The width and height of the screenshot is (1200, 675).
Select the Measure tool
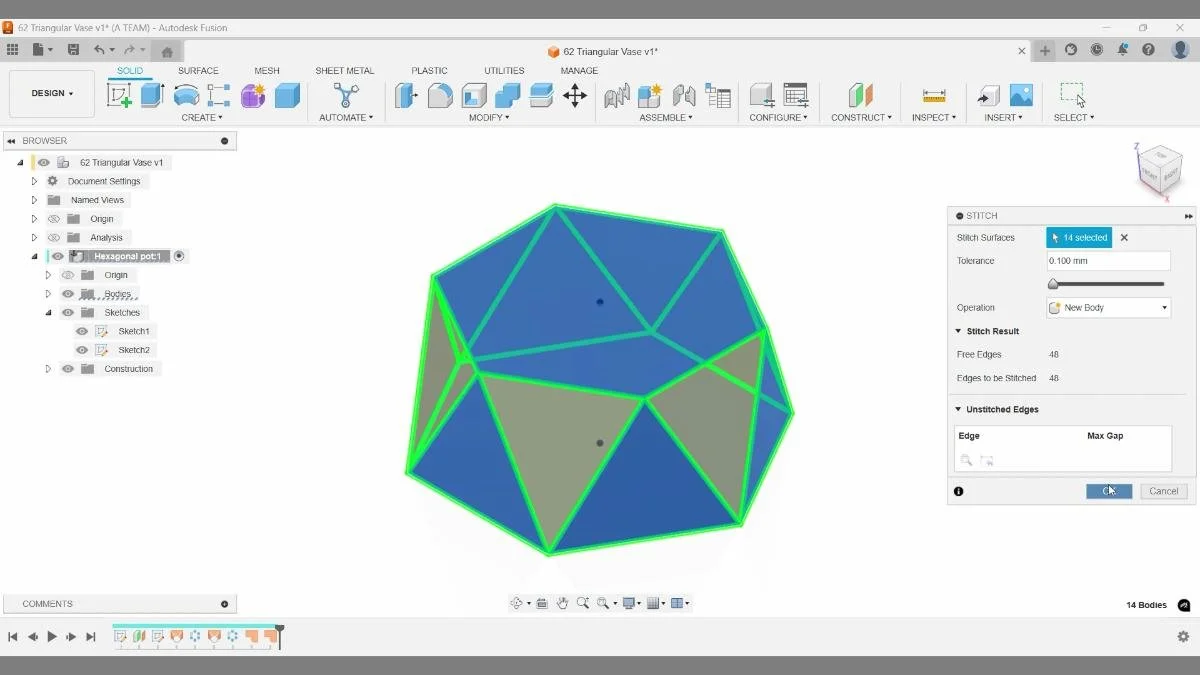(x=934, y=95)
